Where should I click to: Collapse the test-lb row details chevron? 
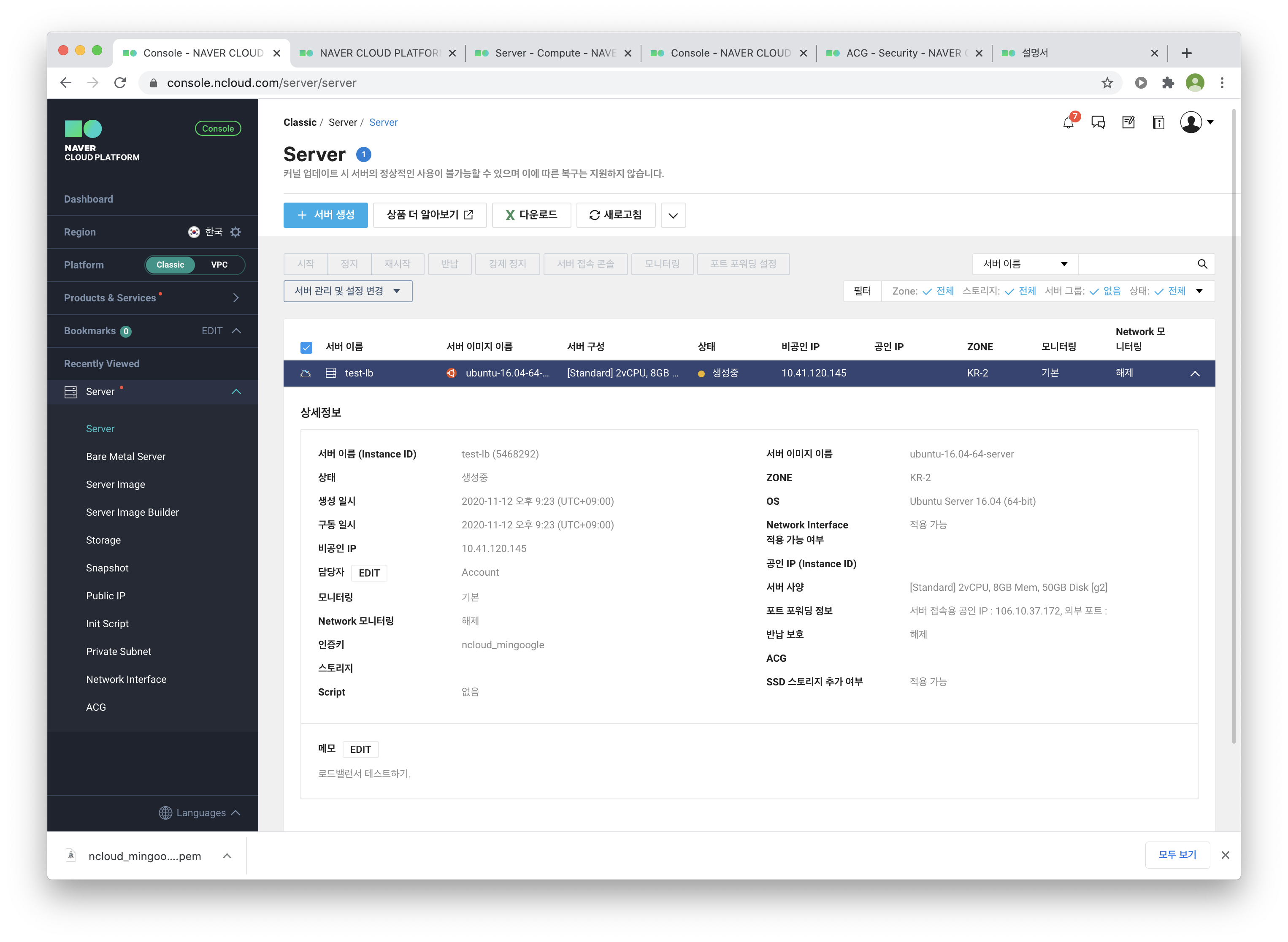[x=1195, y=374]
